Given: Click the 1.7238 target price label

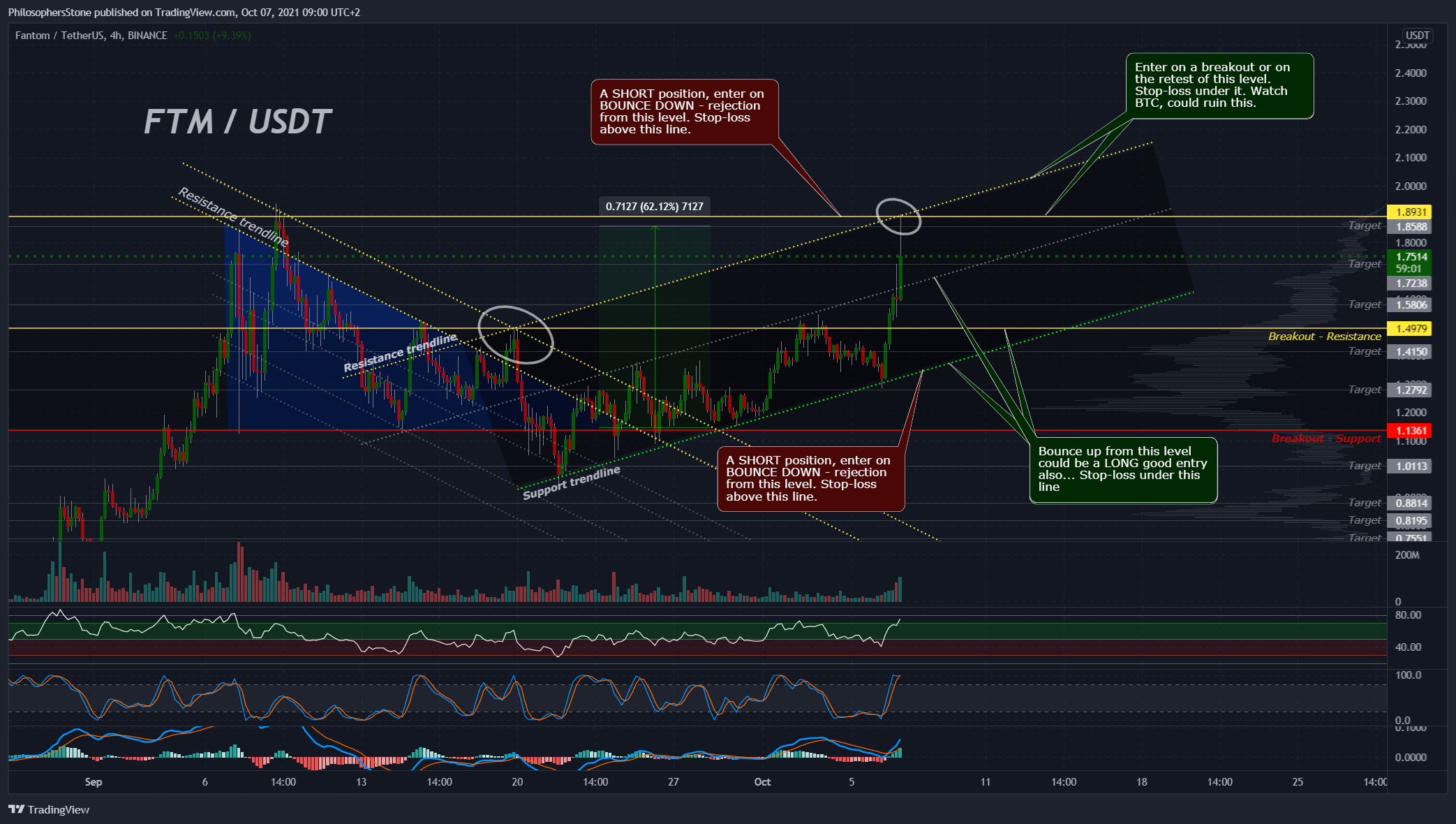Looking at the screenshot, I should [1409, 283].
